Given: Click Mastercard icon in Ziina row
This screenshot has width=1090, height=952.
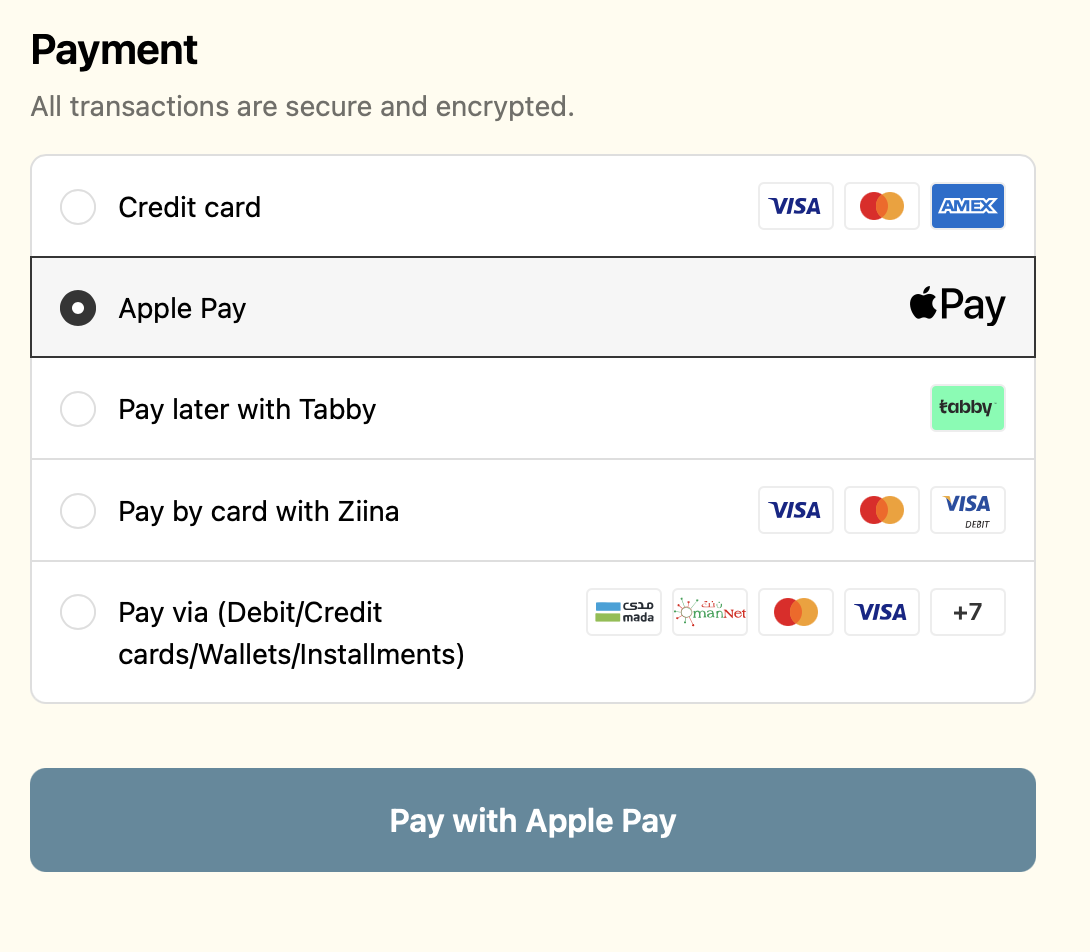Looking at the screenshot, I should pos(881,510).
